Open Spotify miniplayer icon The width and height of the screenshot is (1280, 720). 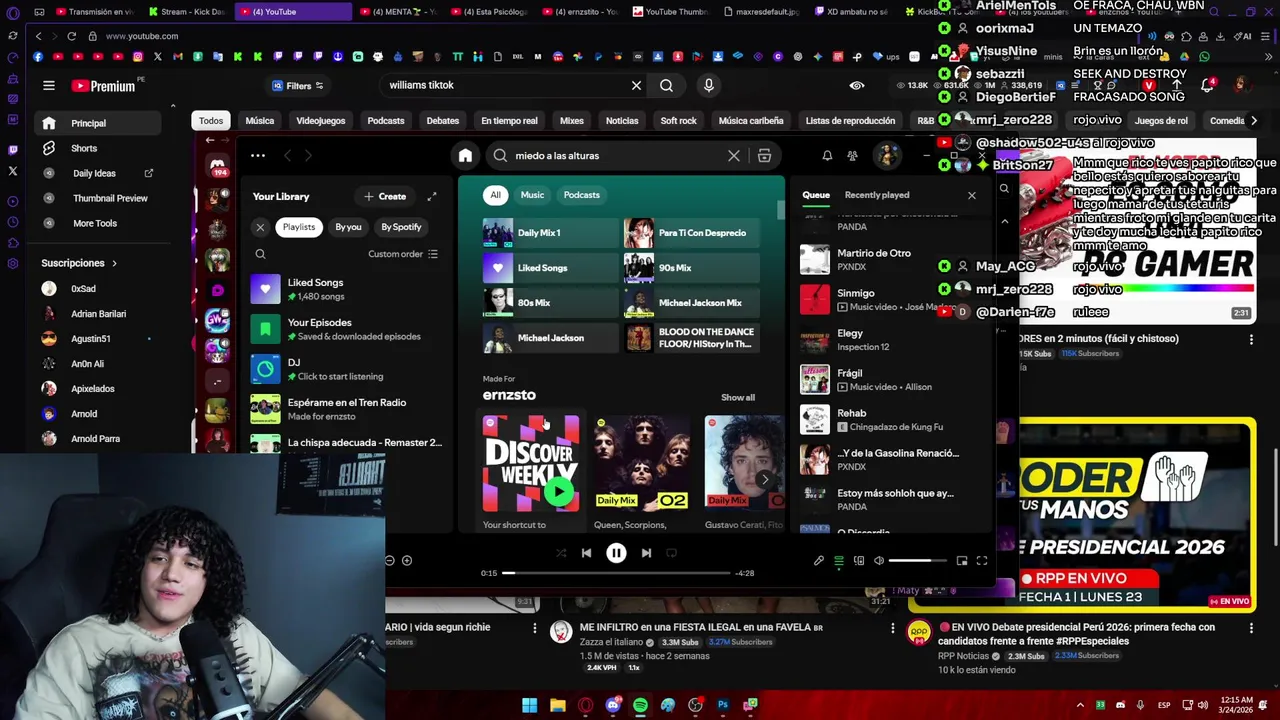tap(962, 561)
